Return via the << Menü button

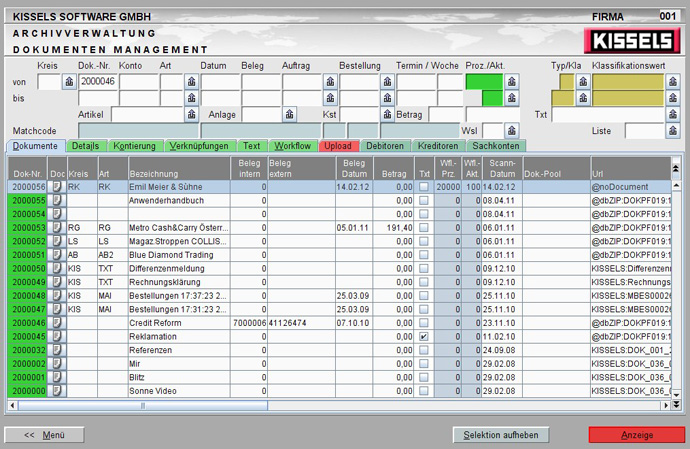point(44,435)
